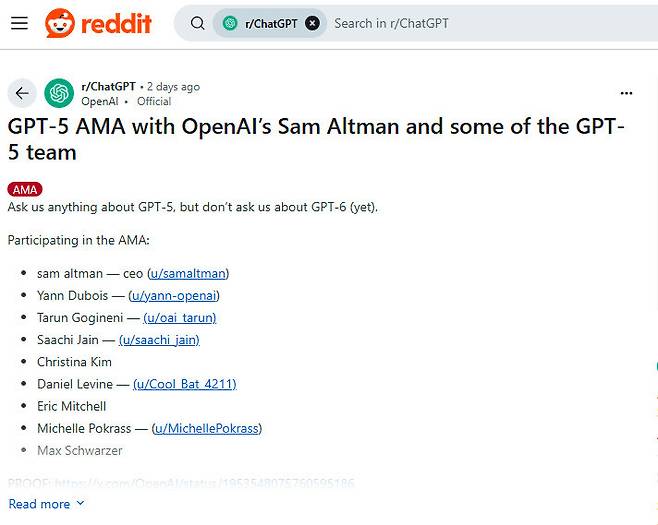Click the search magnifier icon

(197, 23)
